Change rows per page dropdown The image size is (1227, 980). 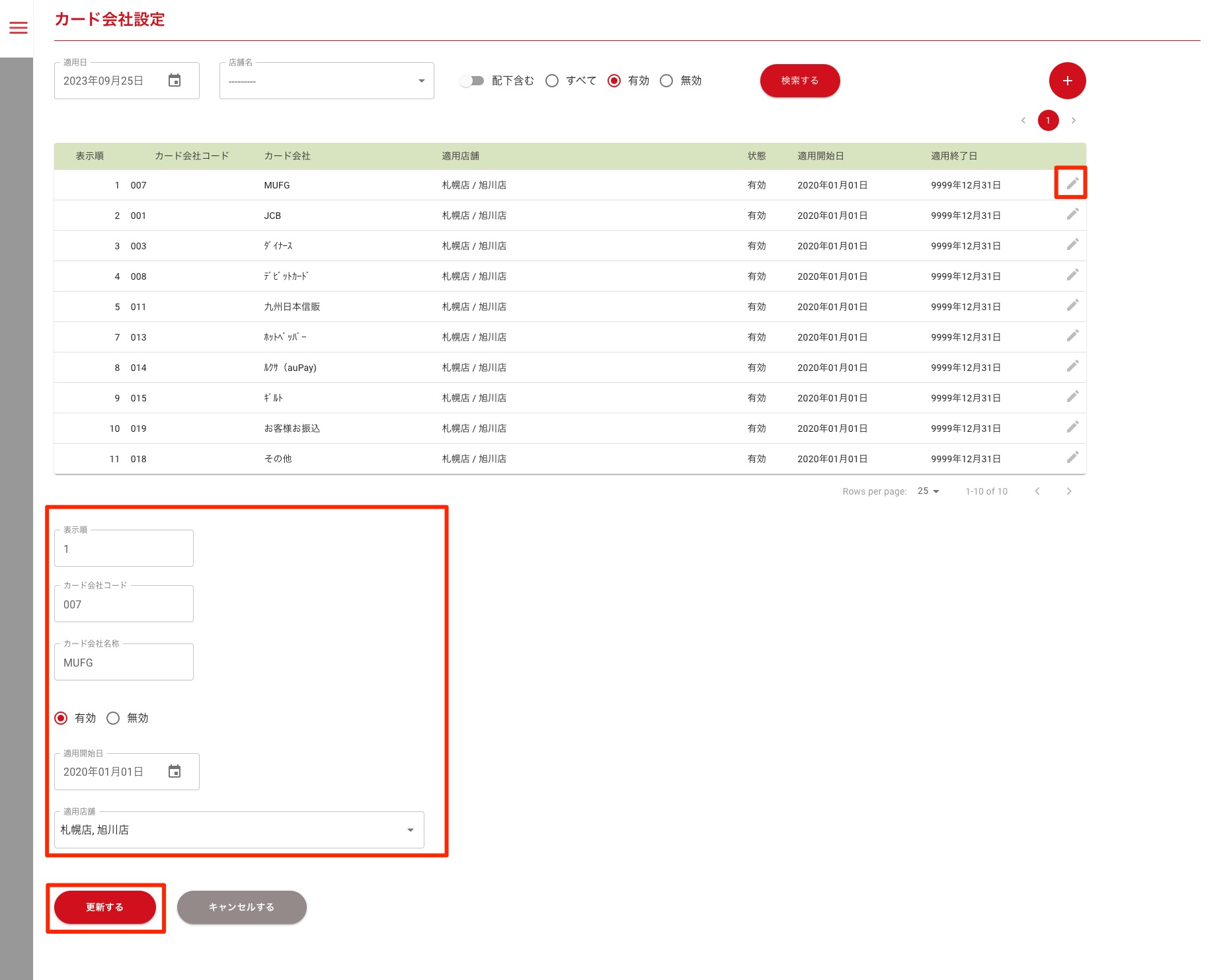(928, 491)
